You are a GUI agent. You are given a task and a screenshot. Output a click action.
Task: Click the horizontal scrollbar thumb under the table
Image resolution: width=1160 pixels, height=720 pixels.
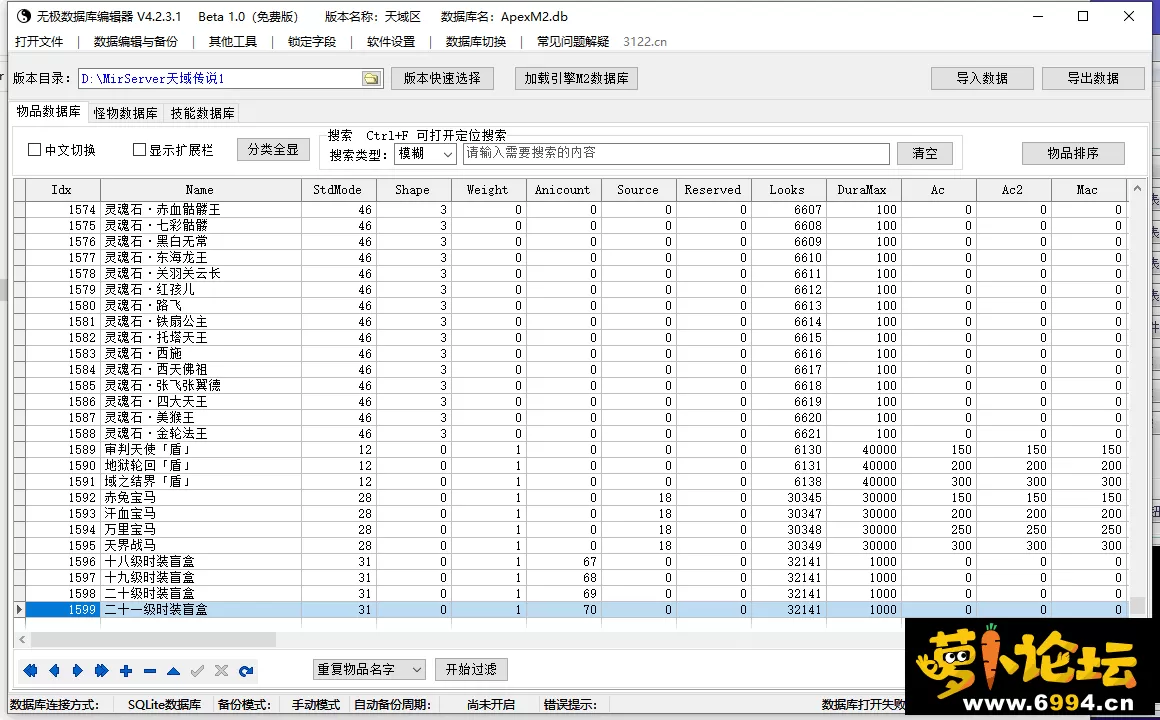point(153,639)
